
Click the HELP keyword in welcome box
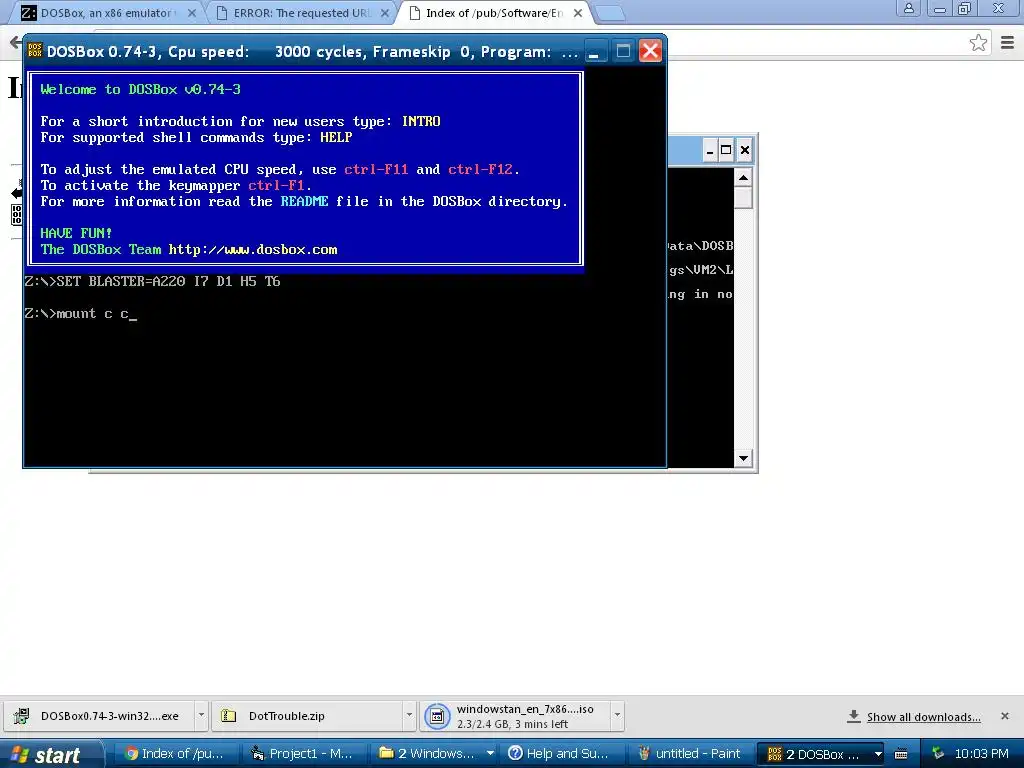tap(336, 137)
